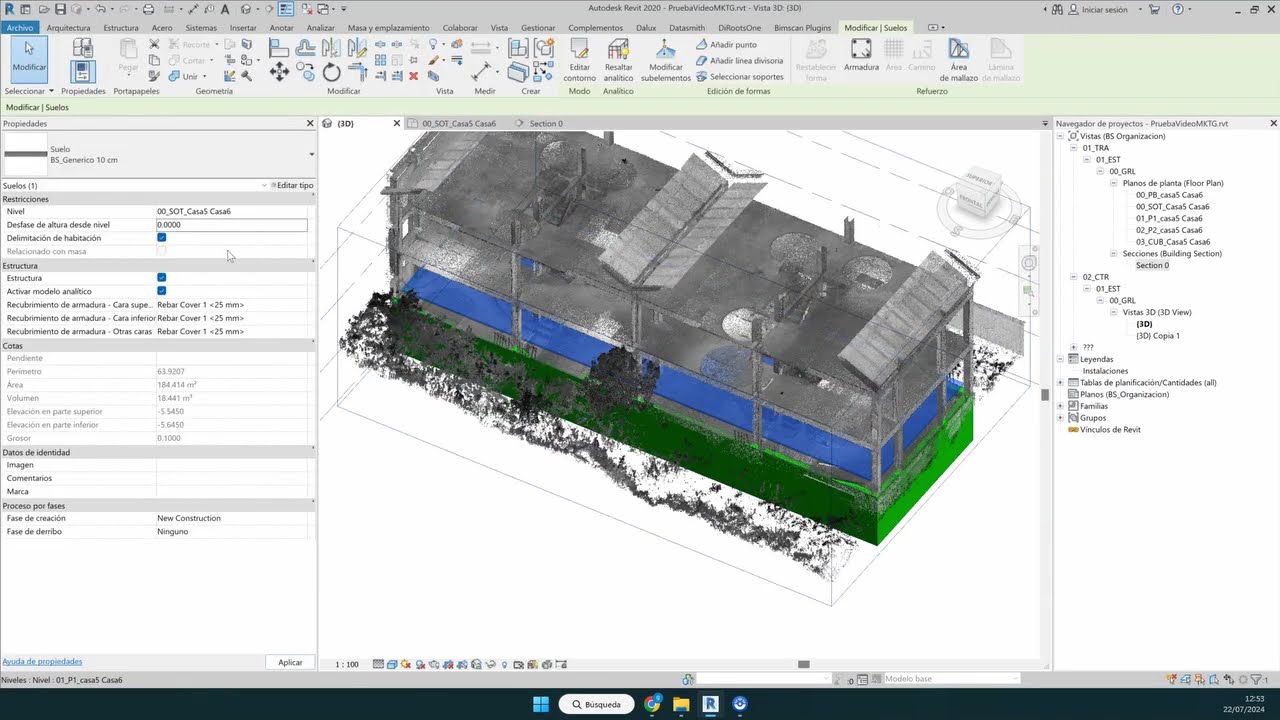This screenshot has height=720, width=1280.
Task: Open the Modelo base design option dropdown
Action: coord(951,679)
